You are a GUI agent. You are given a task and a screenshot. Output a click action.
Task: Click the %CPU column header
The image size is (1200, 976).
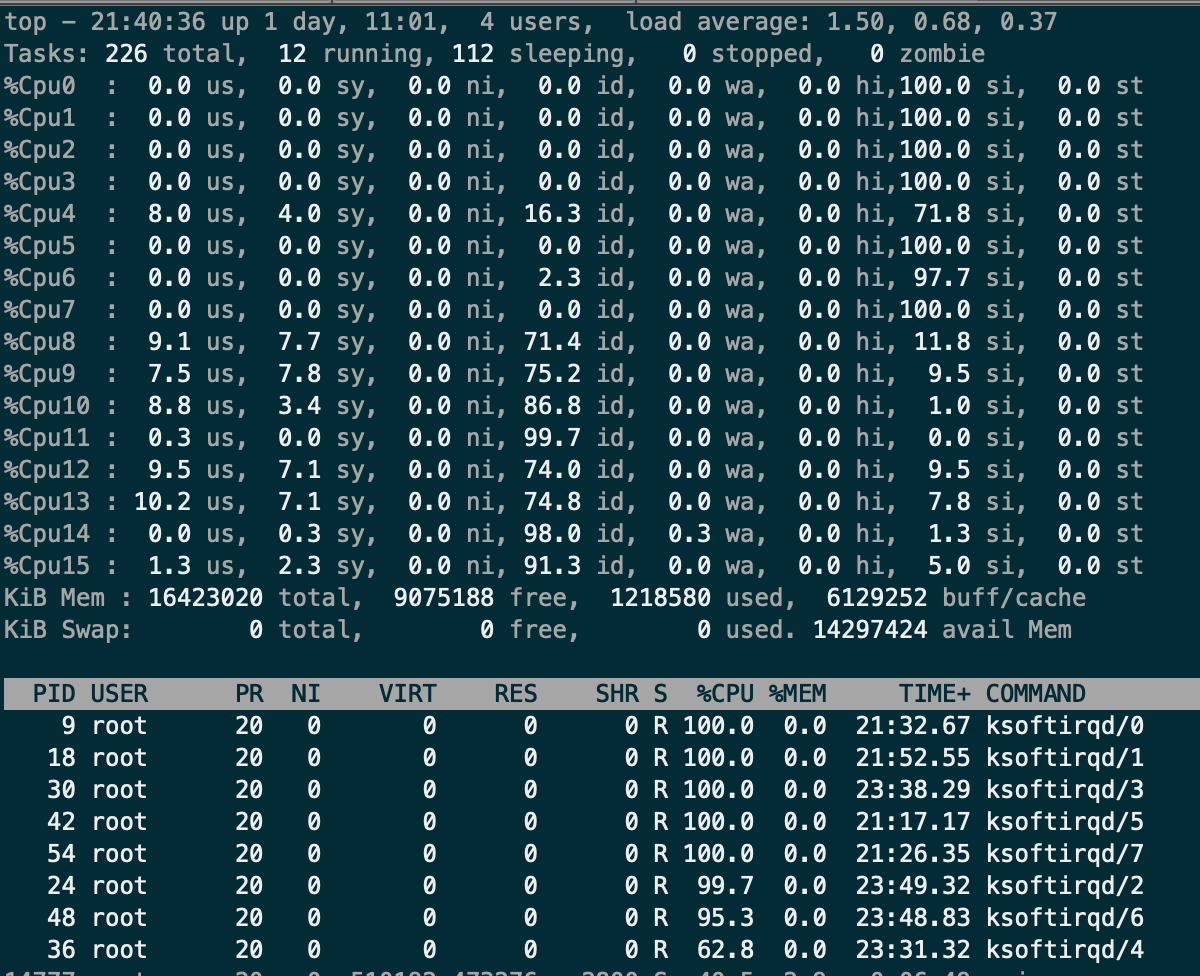(x=726, y=694)
